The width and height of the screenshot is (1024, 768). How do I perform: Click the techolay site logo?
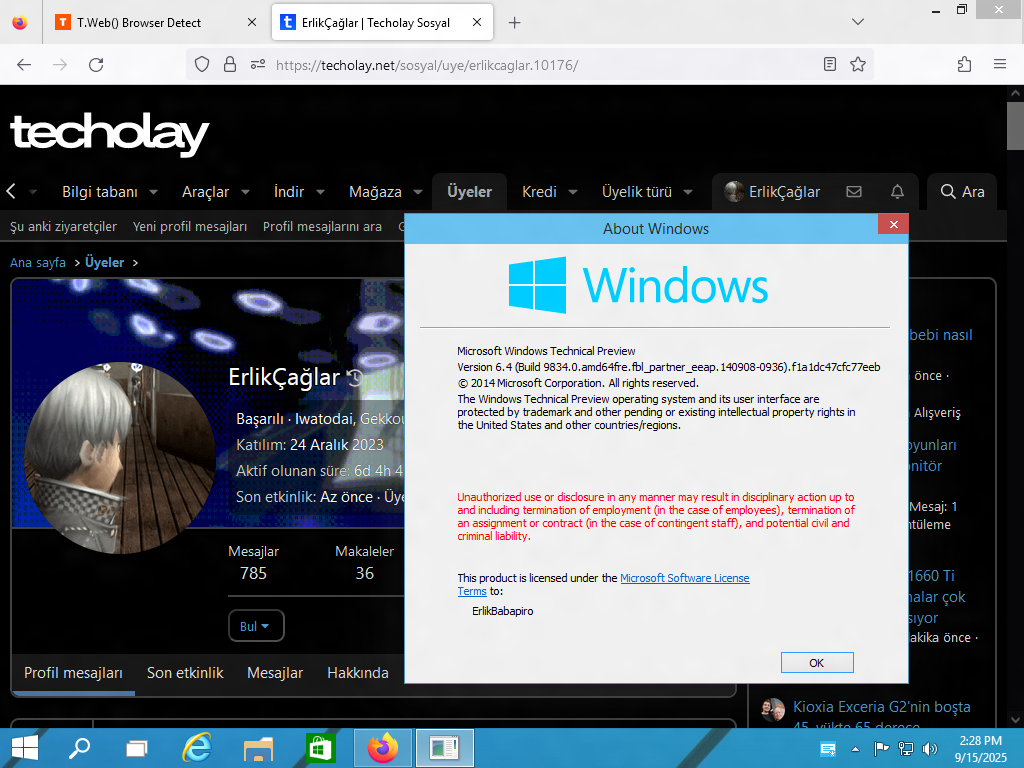click(x=110, y=134)
